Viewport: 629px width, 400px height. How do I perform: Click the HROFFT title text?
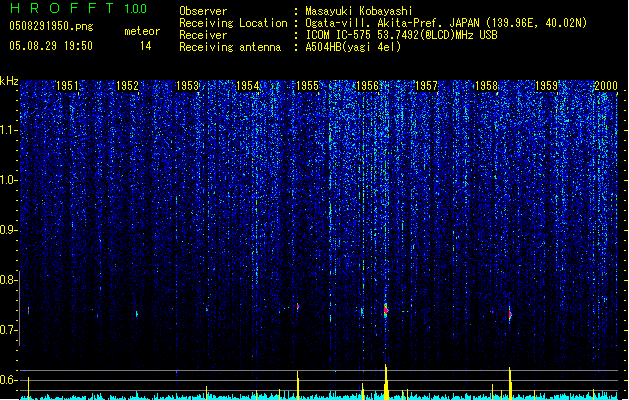point(62,8)
